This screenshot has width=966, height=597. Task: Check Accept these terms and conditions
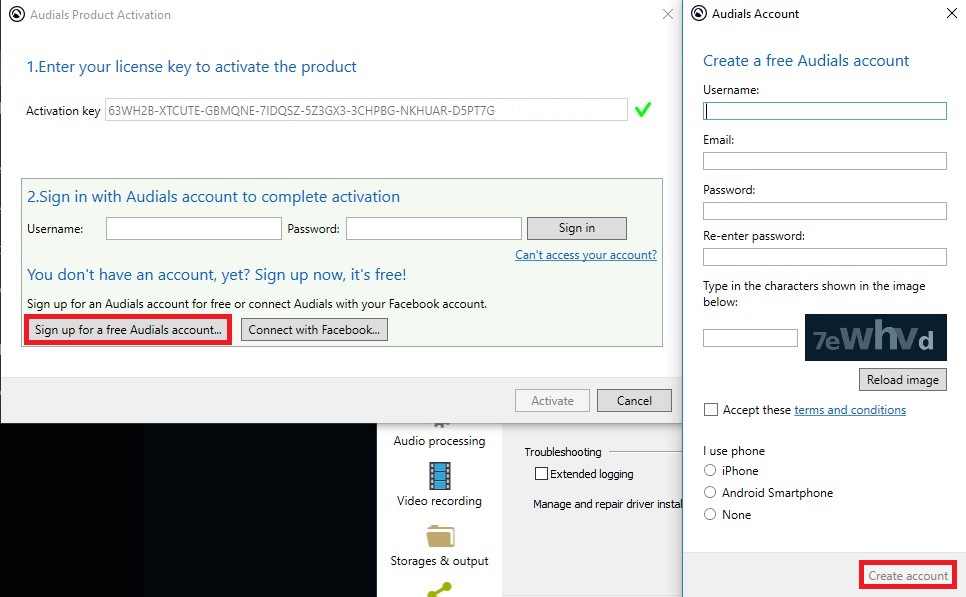711,409
